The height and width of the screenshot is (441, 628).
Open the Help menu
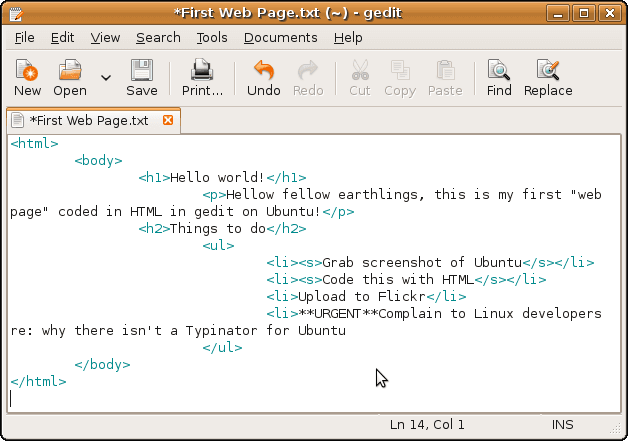click(348, 38)
